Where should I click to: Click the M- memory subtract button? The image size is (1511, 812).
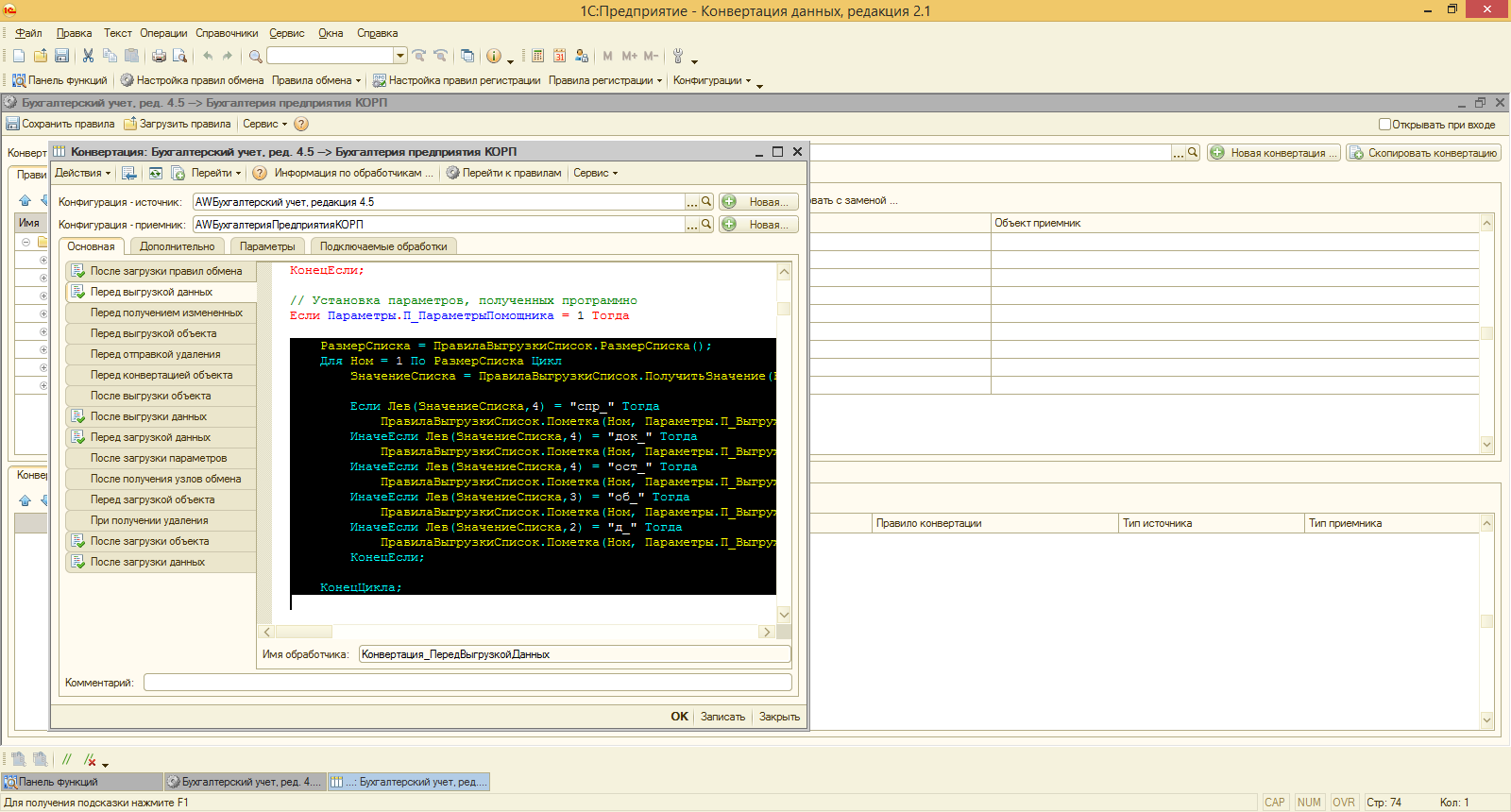click(651, 56)
